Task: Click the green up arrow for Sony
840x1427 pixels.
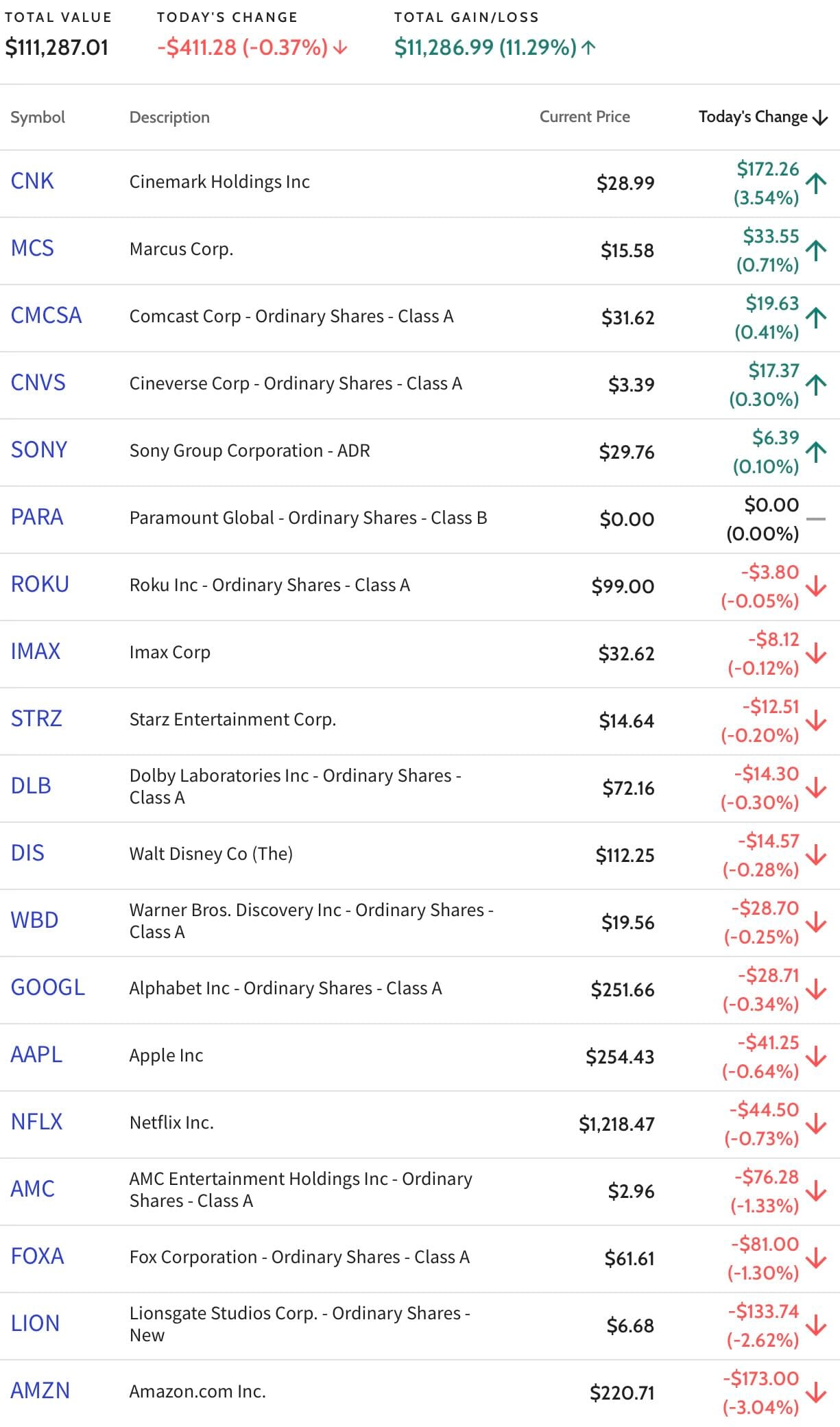Action: pyautogui.click(x=816, y=452)
